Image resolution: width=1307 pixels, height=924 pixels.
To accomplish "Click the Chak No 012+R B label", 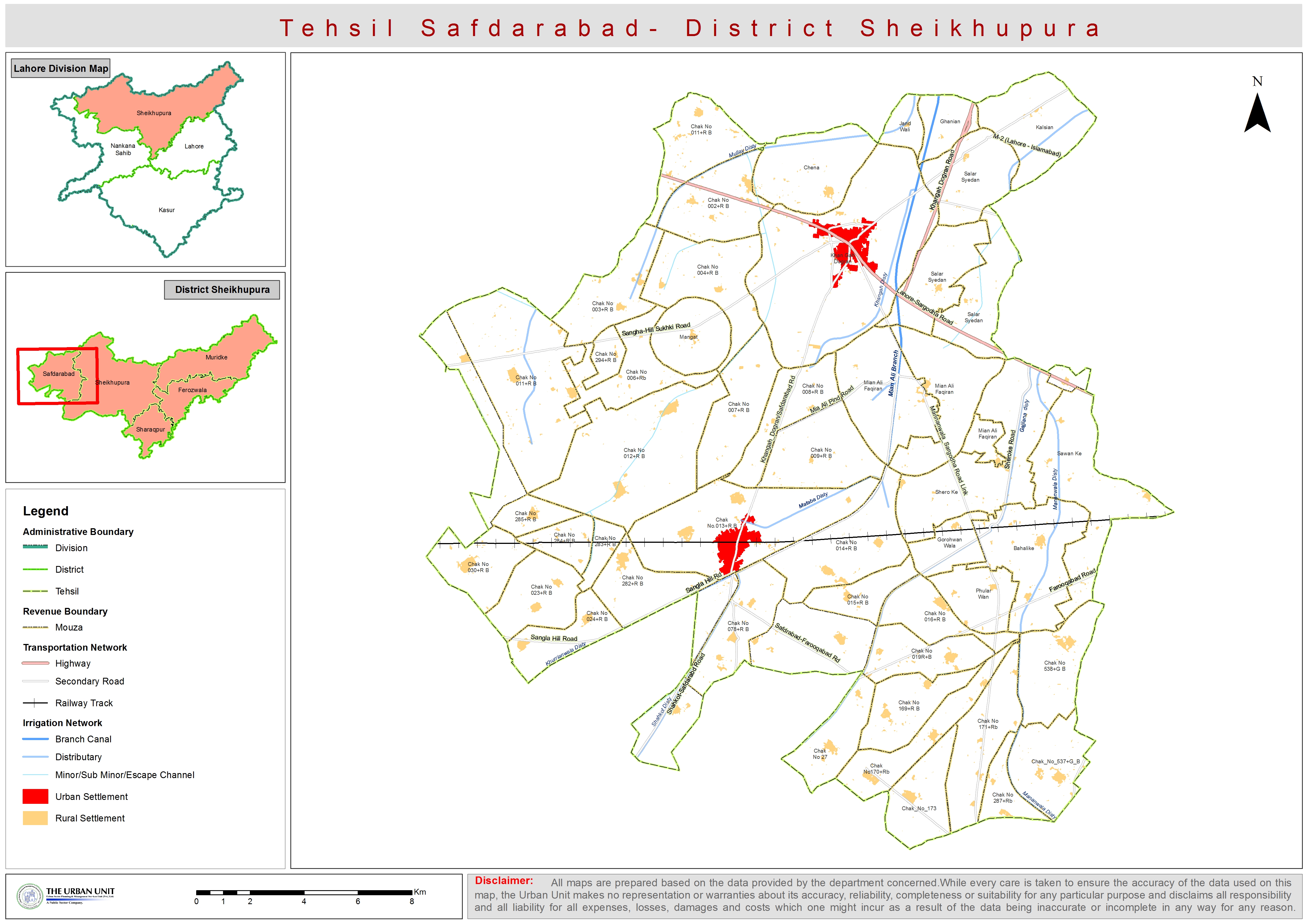I will point(634,453).
